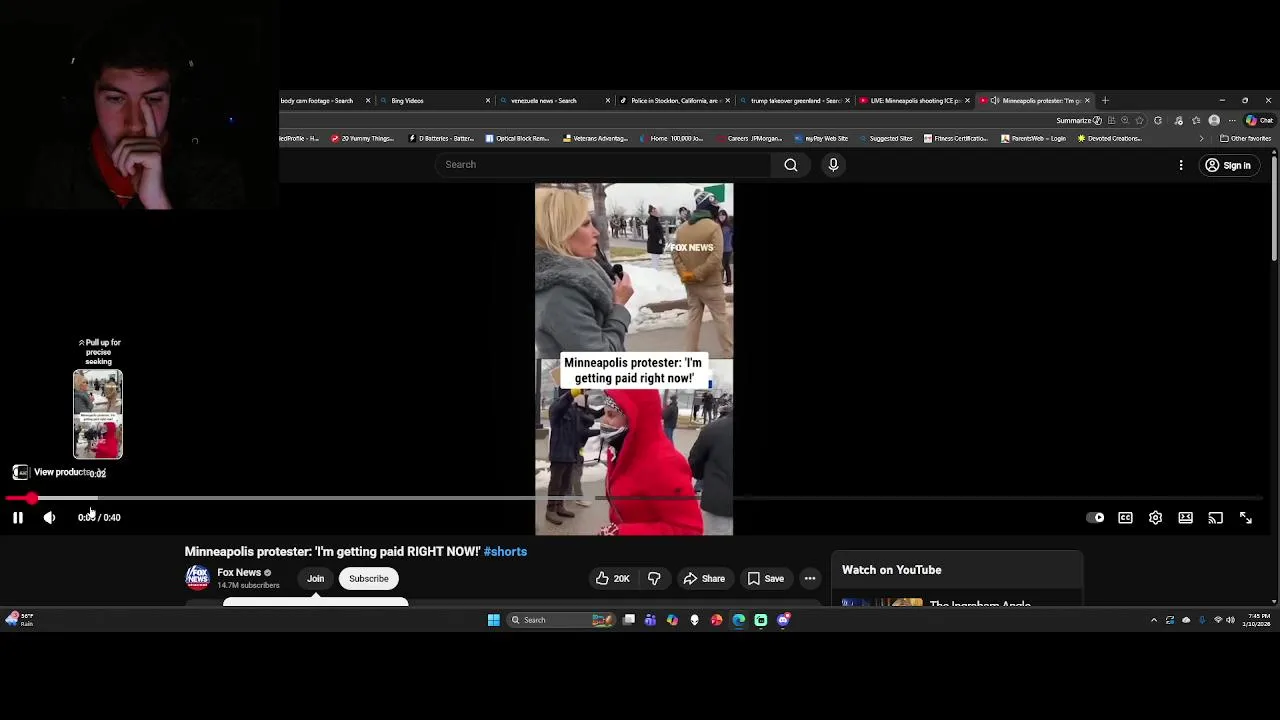Image resolution: width=1280 pixels, height=720 pixels.
Task: Open Suggested Sites bookmark
Action: click(x=885, y=138)
